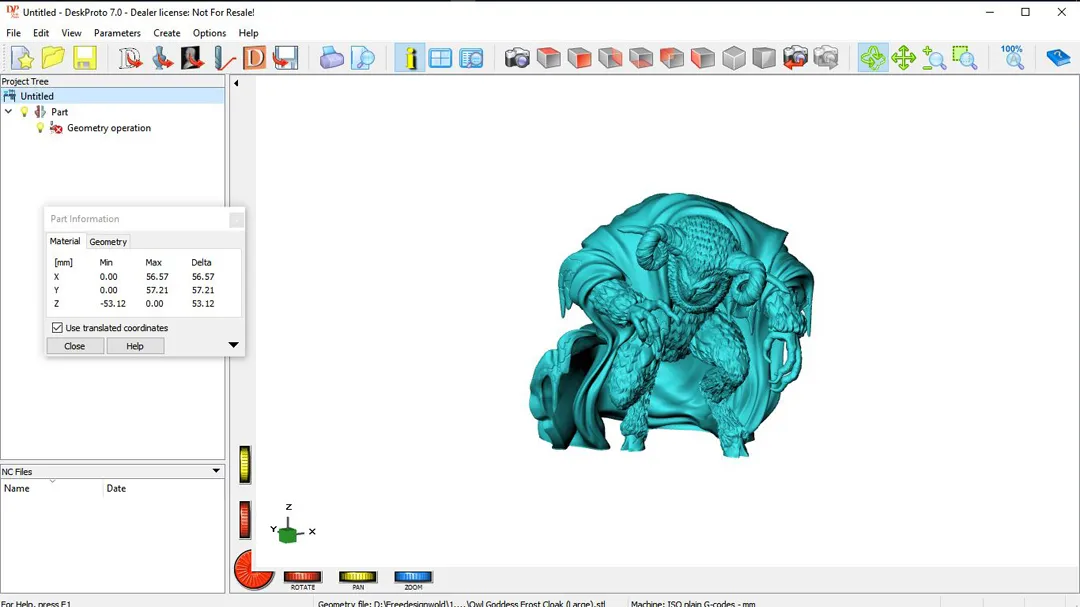
Task: Click the grayed camera next view icon
Action: pyautogui.click(x=826, y=58)
